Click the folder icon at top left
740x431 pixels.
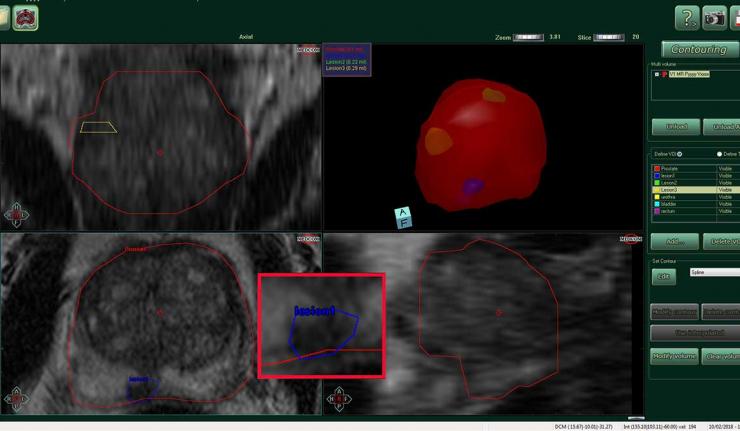click(x=3, y=17)
